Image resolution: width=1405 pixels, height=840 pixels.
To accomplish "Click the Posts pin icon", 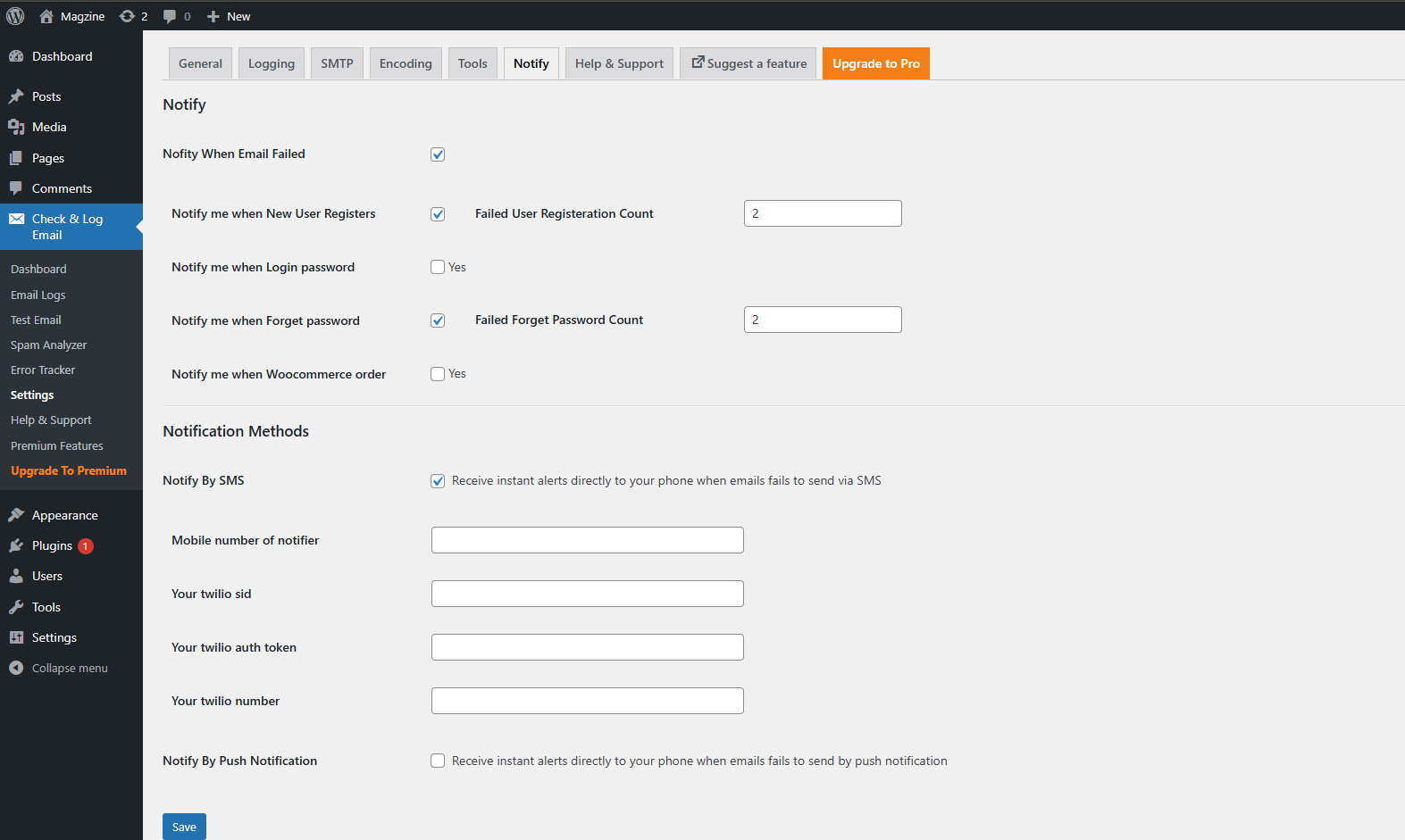I will tap(16, 96).
